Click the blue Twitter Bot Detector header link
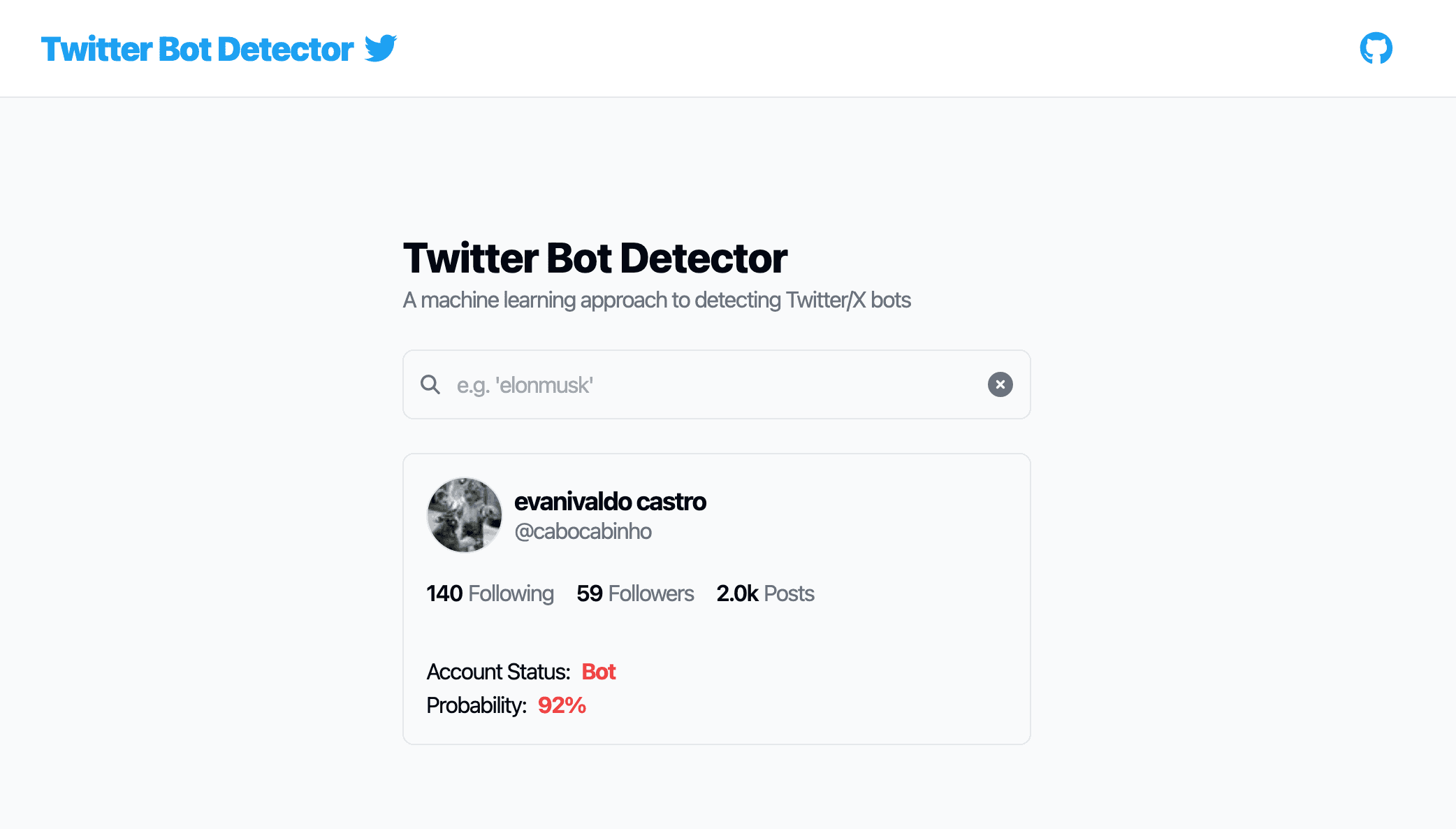 tap(197, 49)
